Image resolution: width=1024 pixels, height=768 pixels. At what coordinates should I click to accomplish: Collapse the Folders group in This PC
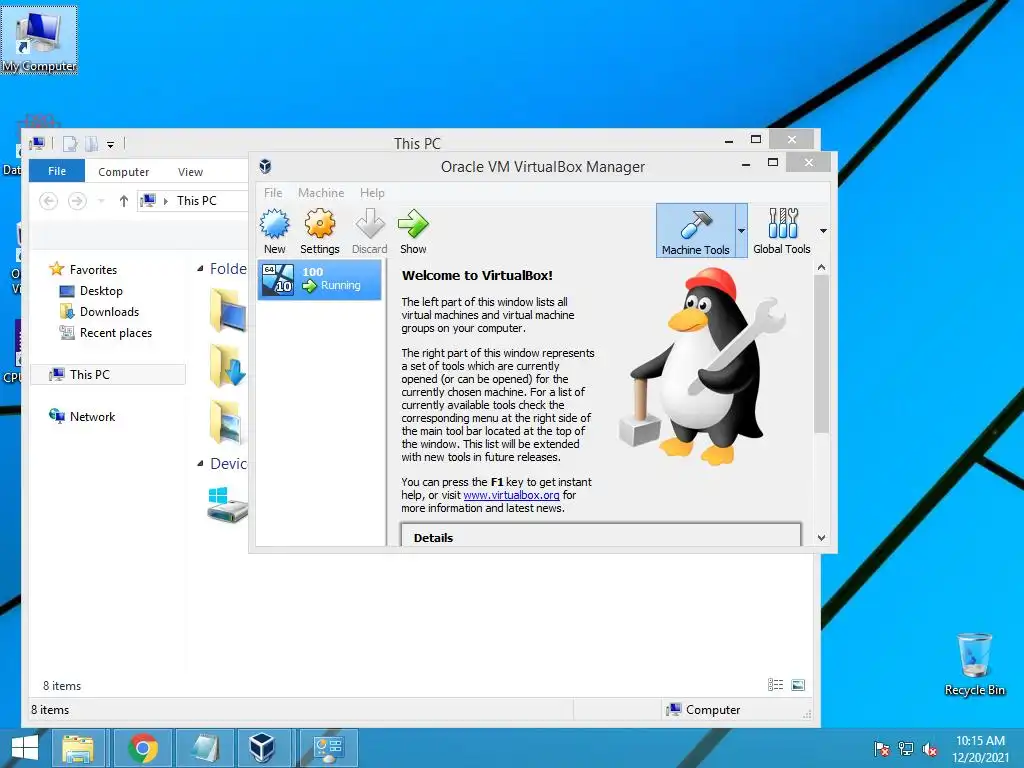click(200, 269)
